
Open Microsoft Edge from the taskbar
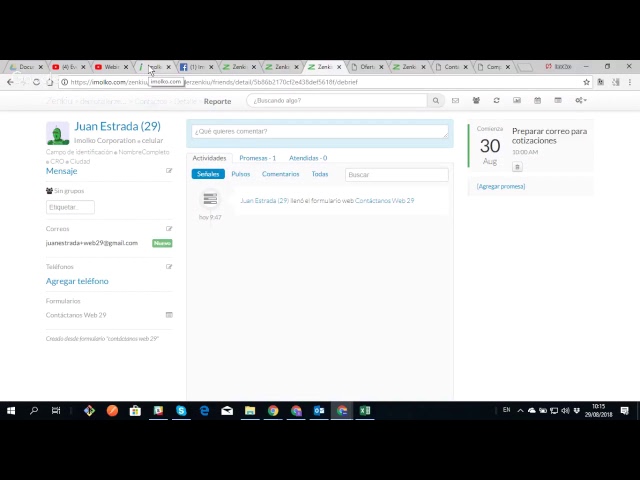(204, 411)
